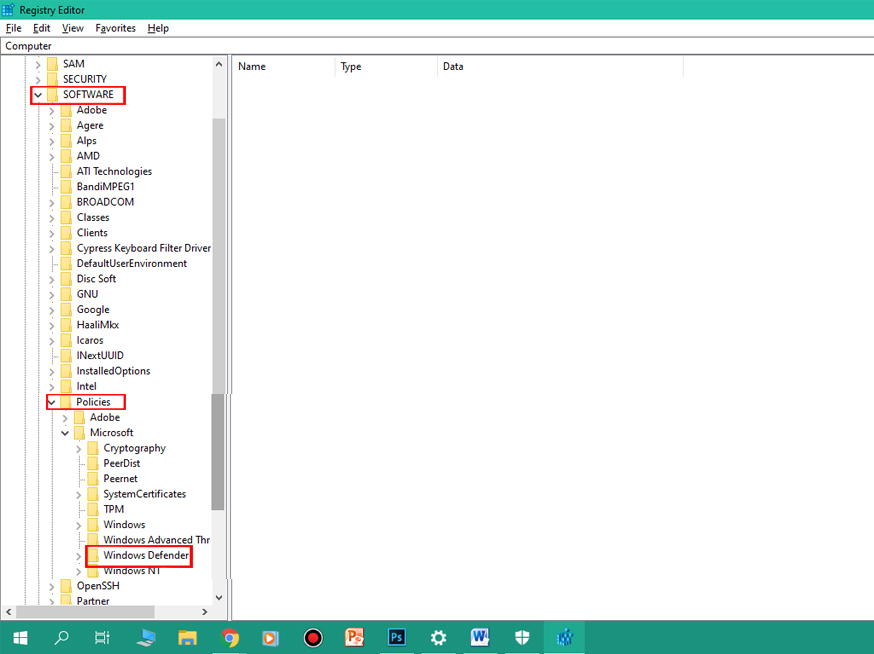This screenshot has width=874, height=654.
Task: Collapse the Policies key
Action: point(52,402)
